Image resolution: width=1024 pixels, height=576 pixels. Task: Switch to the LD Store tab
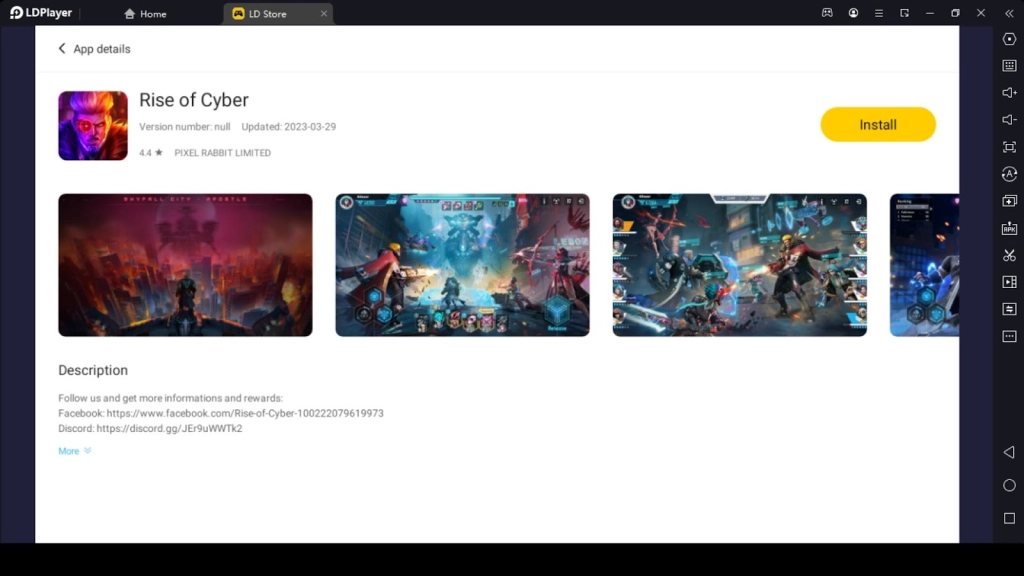coord(270,13)
